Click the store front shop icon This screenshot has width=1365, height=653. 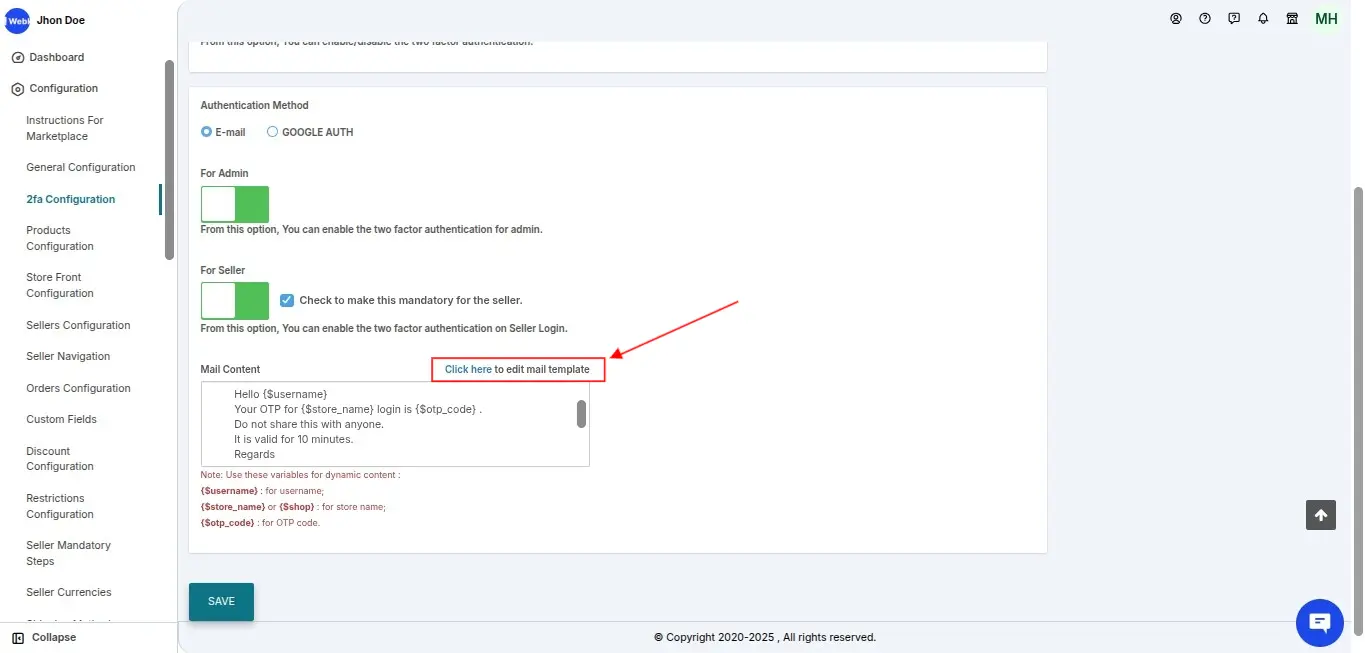[x=1292, y=18]
